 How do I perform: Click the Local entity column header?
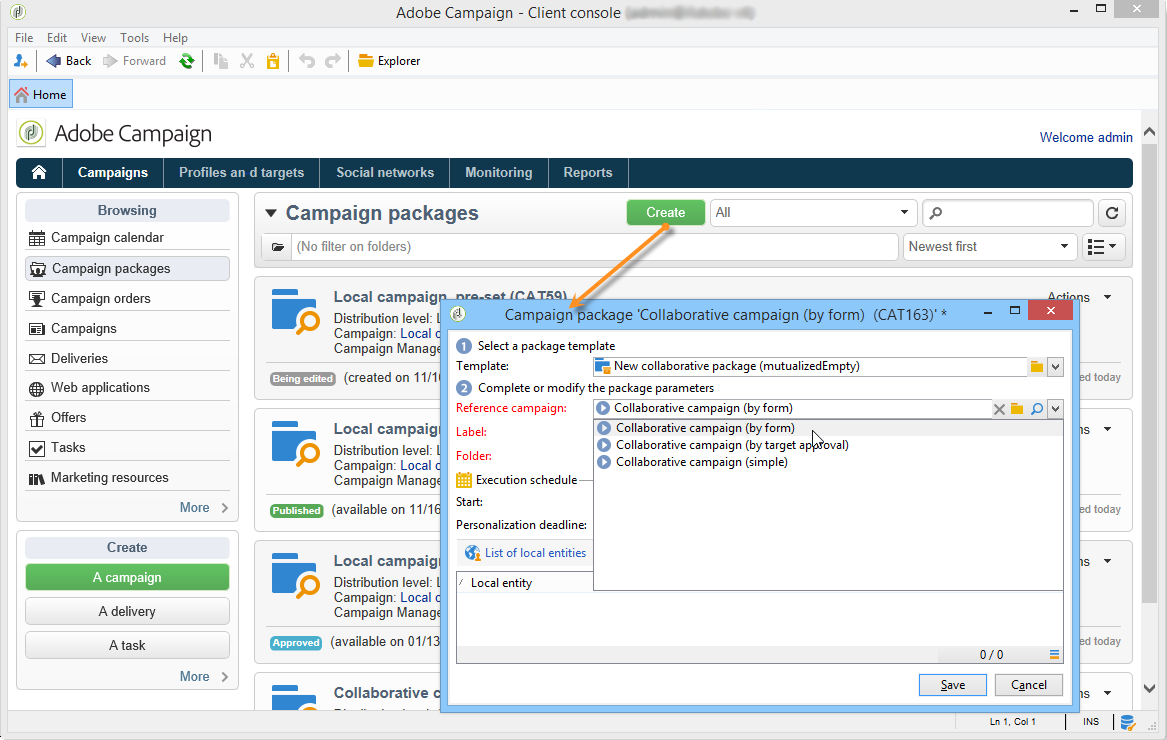pyautogui.click(x=525, y=583)
